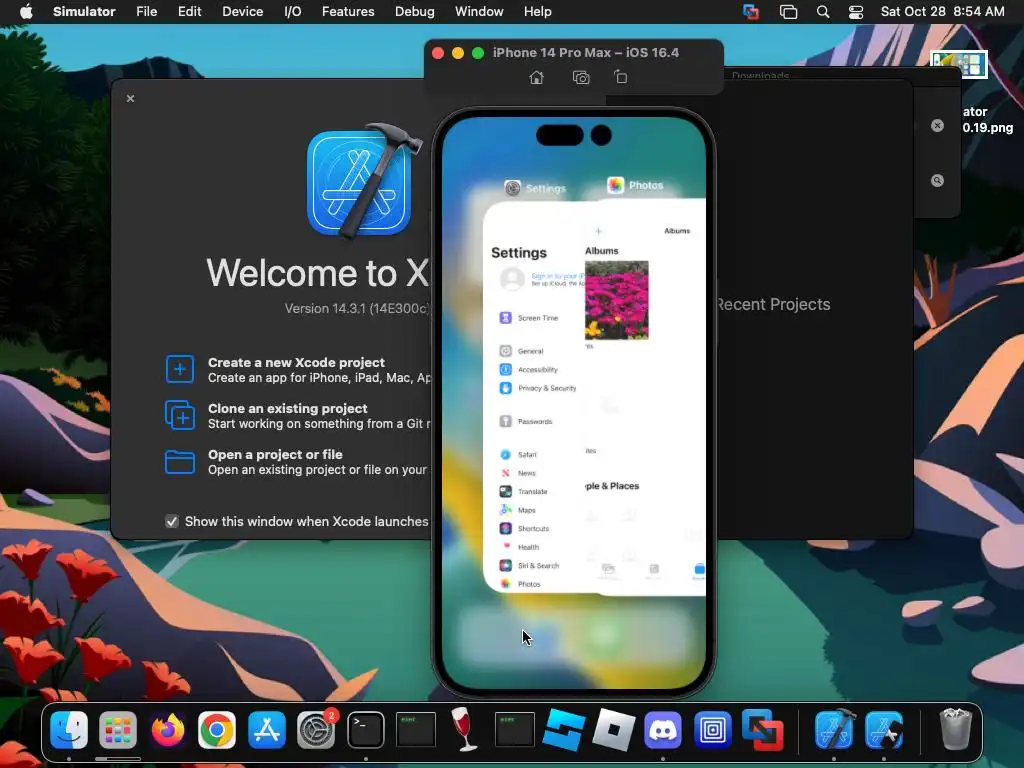This screenshot has height=768, width=1024.
Task: Click the X clear button in Downloads window
Action: point(937,125)
